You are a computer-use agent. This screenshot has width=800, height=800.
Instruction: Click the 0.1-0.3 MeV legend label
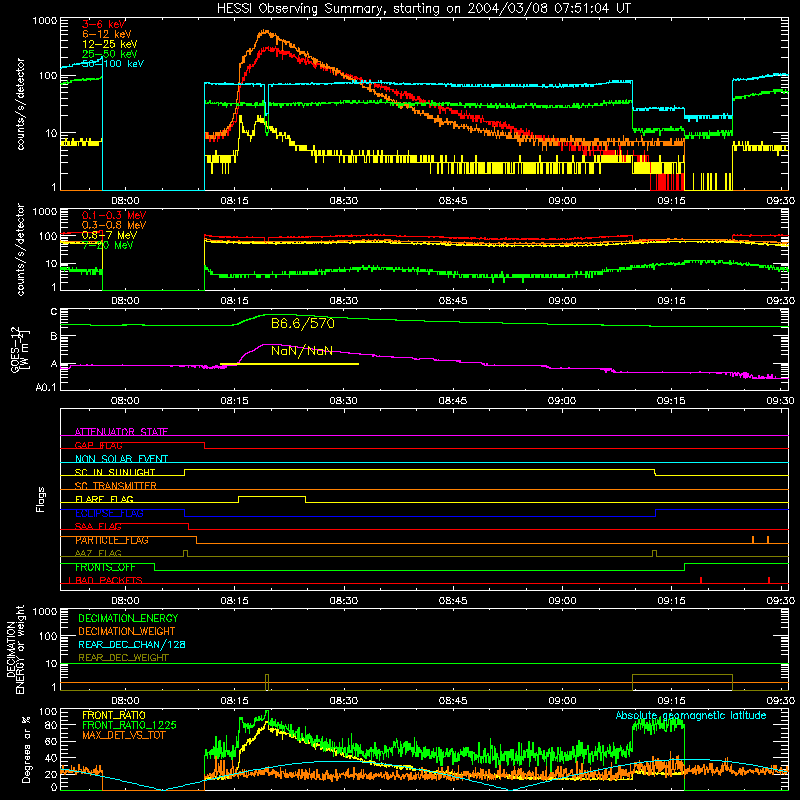114,215
